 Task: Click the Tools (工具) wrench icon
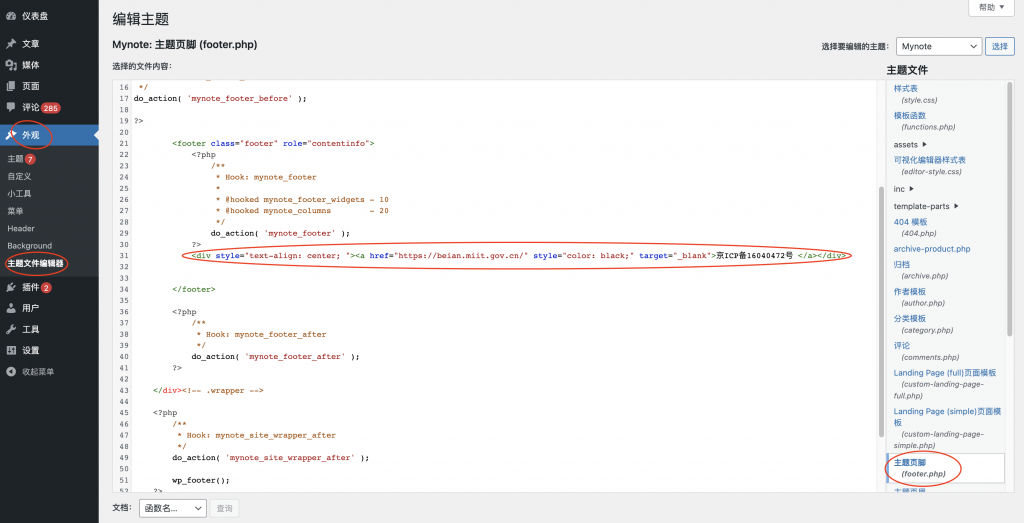click(11, 329)
